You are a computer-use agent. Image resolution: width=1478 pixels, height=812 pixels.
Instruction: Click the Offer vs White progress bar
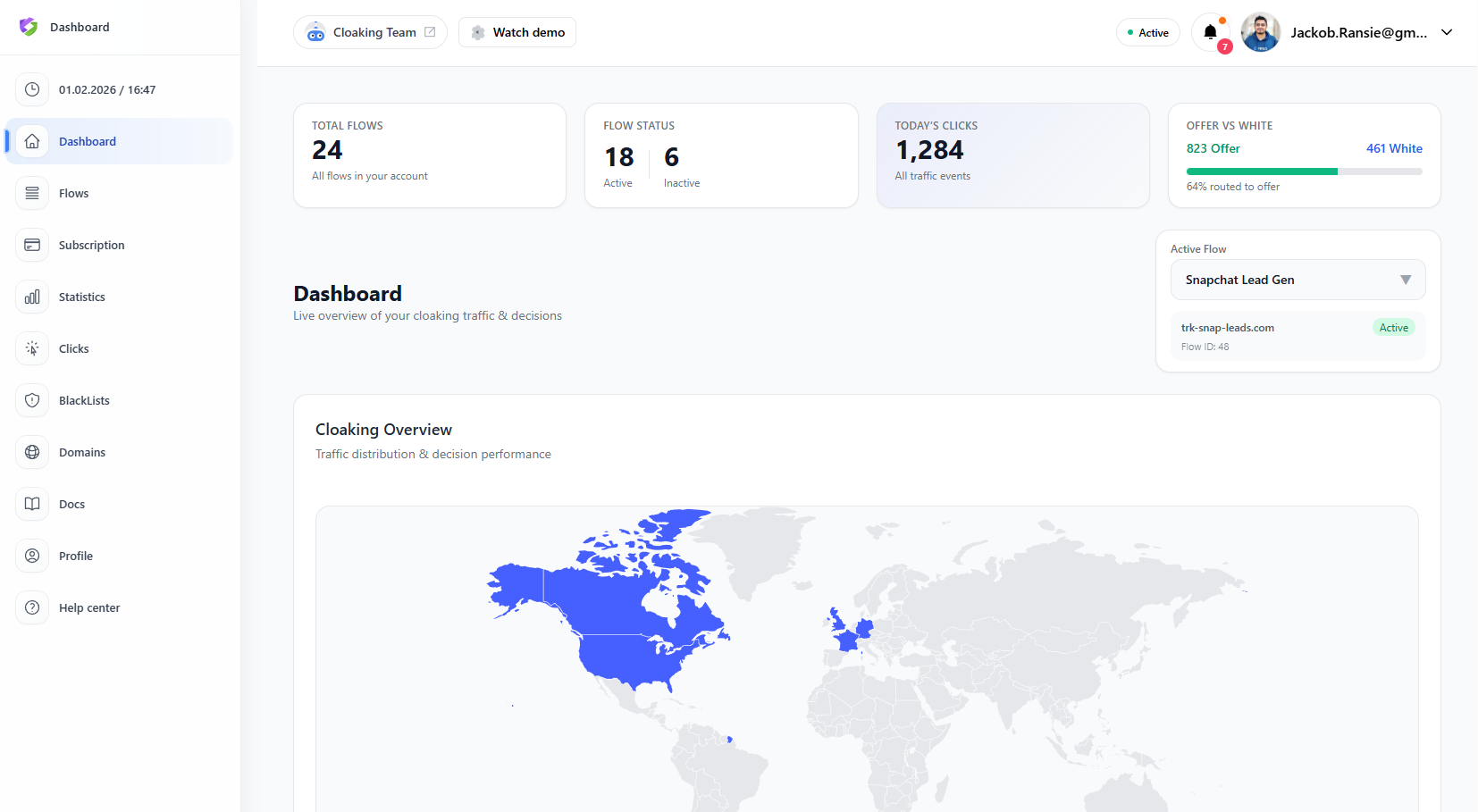[1304, 172]
